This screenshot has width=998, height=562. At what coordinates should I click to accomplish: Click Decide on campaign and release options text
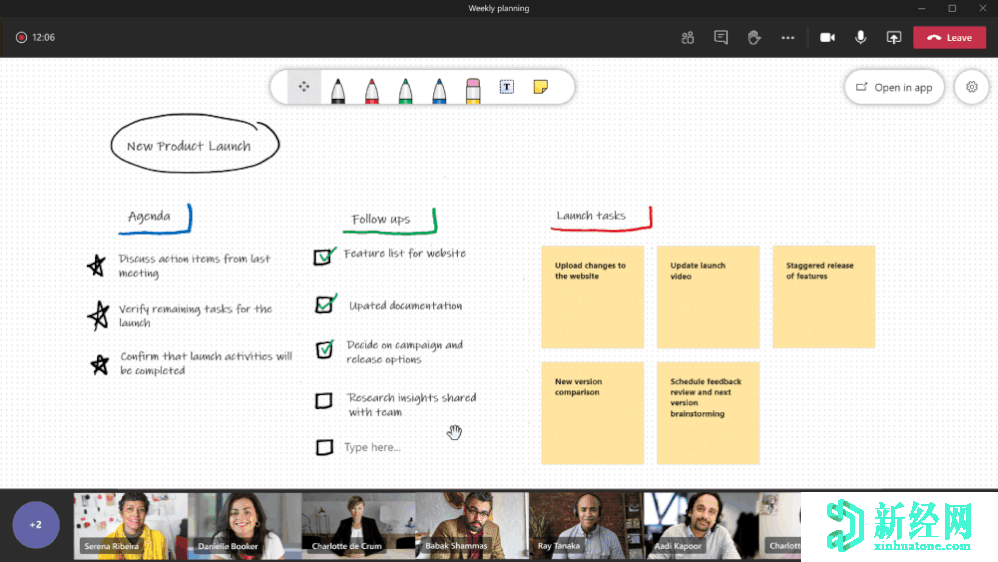coord(404,351)
